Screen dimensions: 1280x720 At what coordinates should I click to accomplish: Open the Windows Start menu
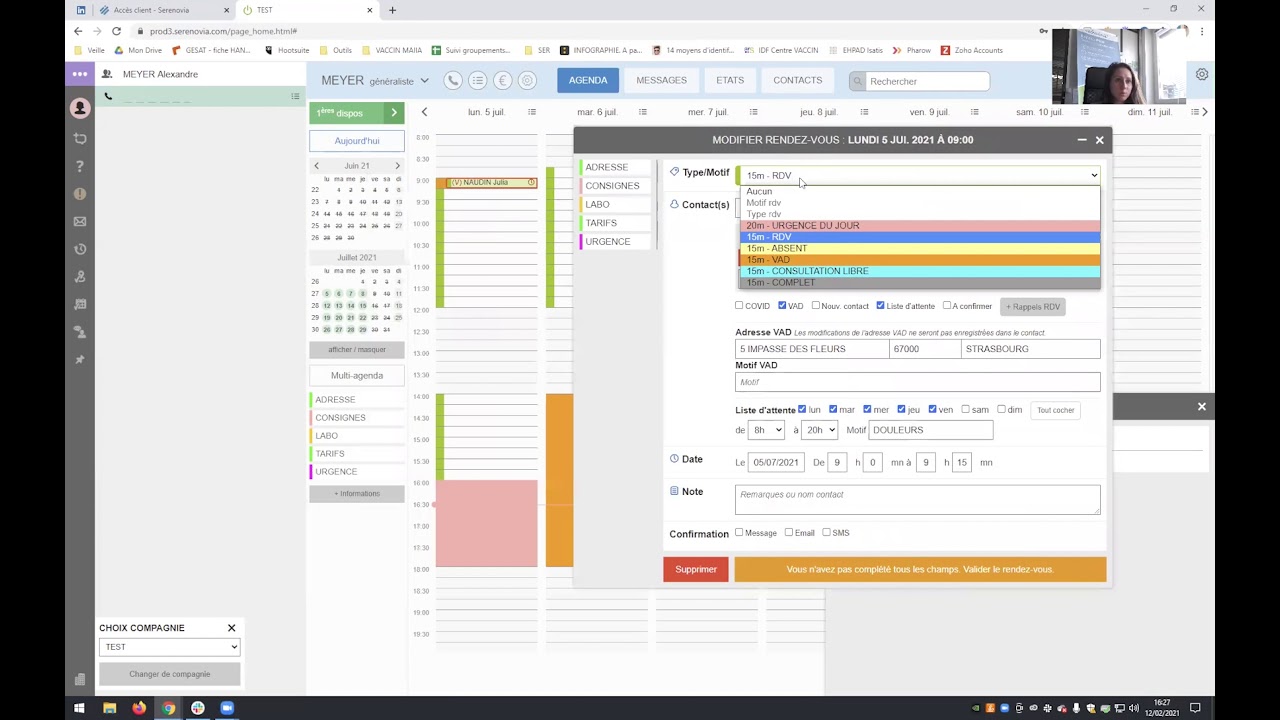click(79, 708)
